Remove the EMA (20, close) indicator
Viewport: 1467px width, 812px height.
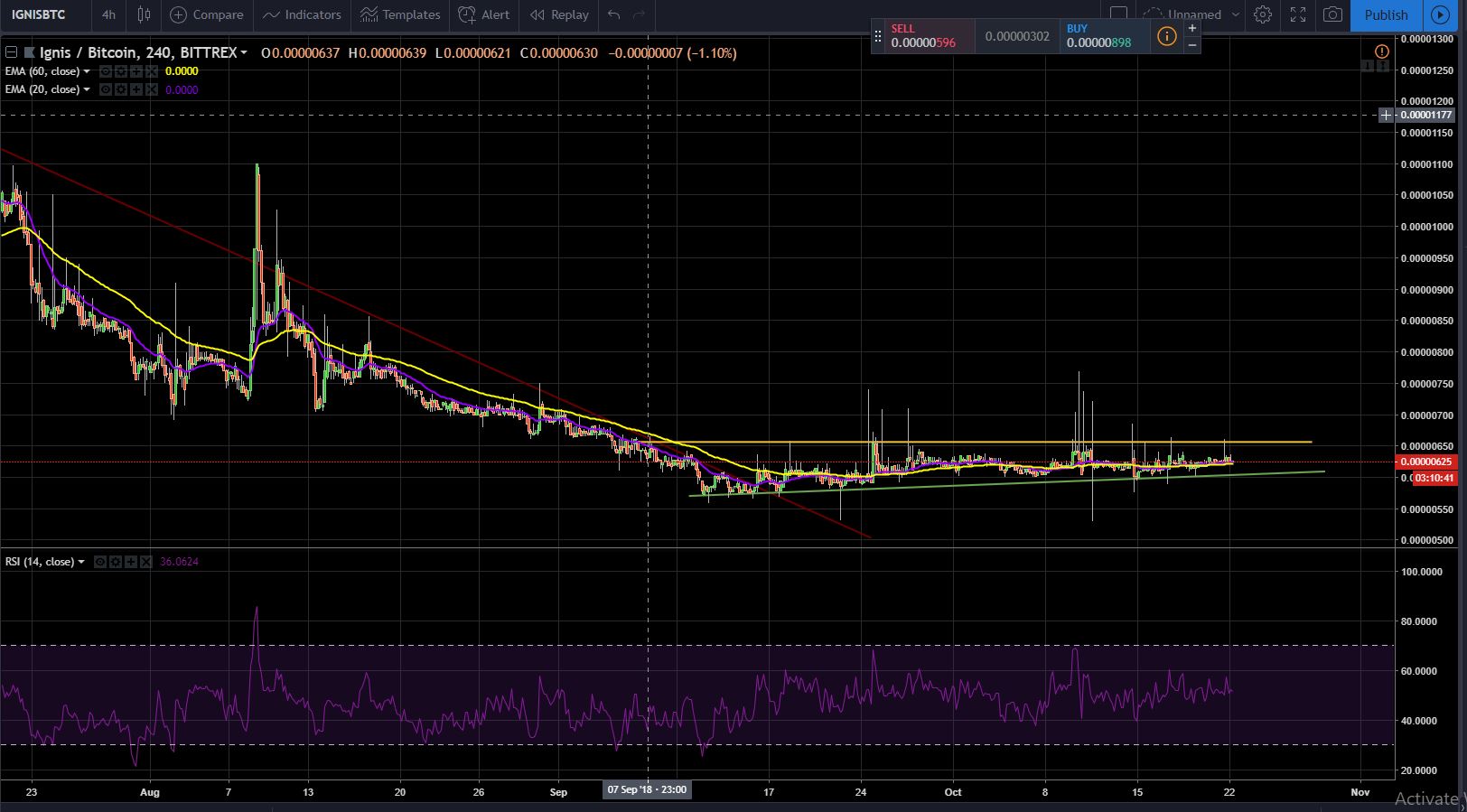pos(152,89)
